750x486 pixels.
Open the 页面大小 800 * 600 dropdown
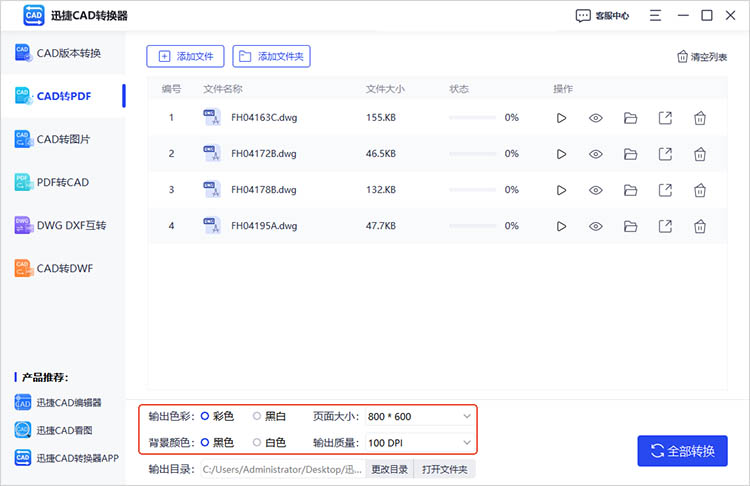pyautogui.click(x=419, y=417)
